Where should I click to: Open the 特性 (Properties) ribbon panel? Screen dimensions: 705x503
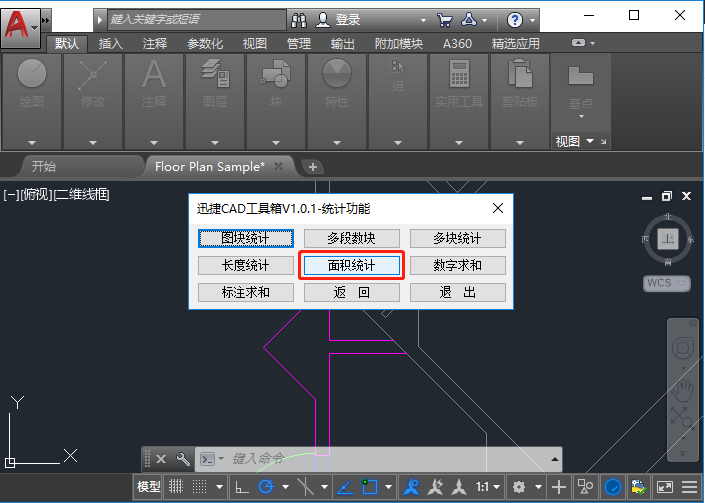pyautogui.click(x=337, y=102)
